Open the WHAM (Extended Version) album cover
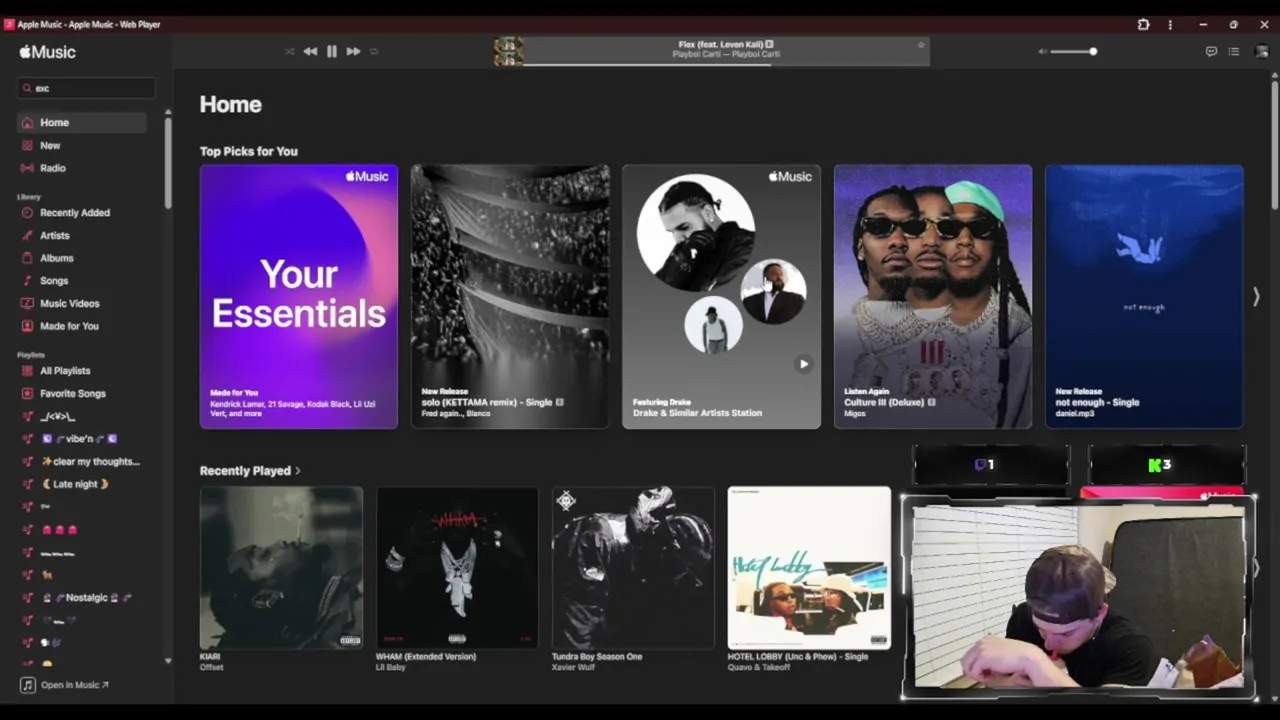The width and height of the screenshot is (1280, 720). [457, 568]
